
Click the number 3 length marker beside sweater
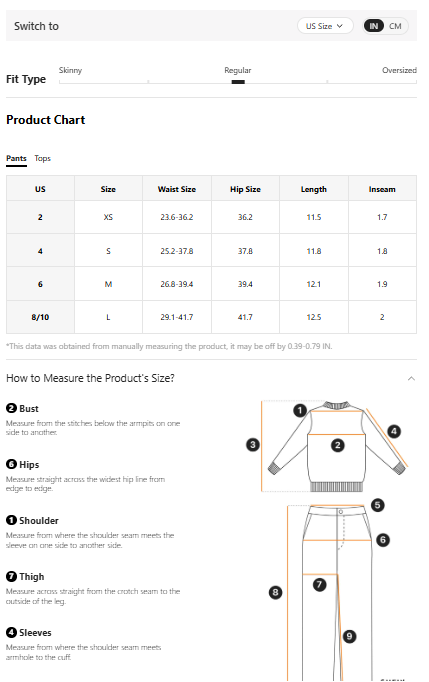coord(253,445)
